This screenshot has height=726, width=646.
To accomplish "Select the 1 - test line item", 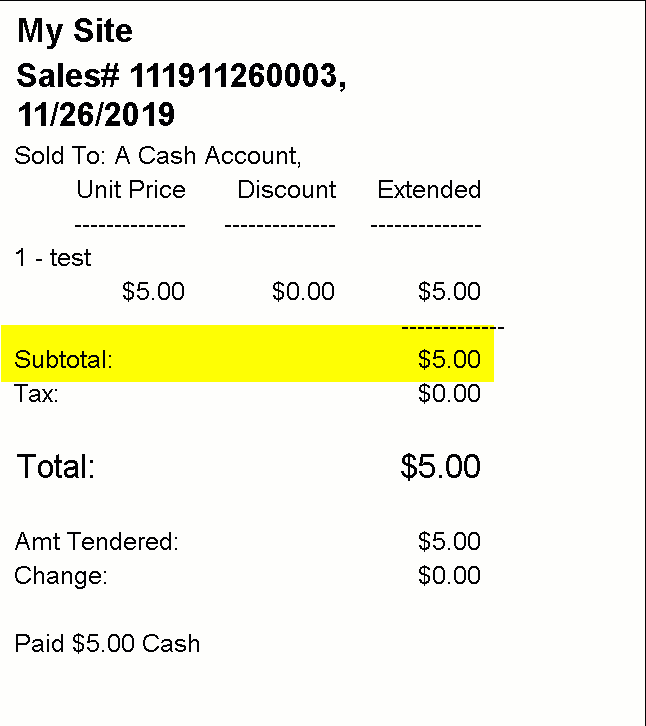I will coord(53,257).
